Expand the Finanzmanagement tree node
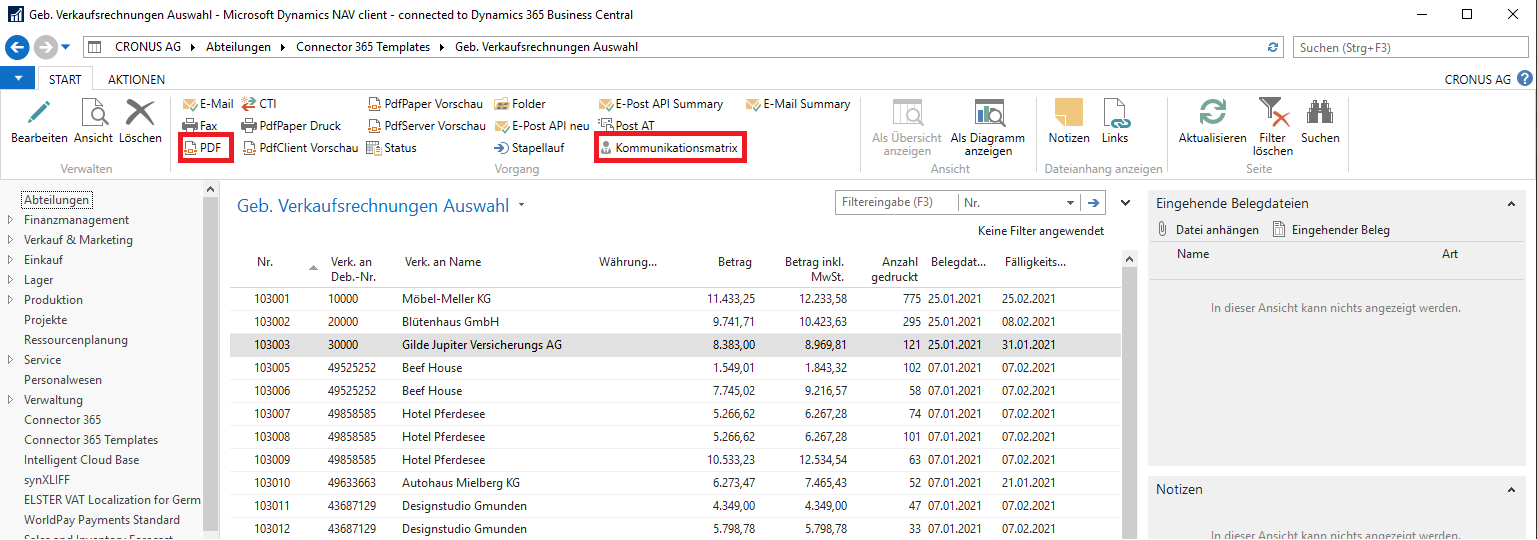Screen dimensions: 1537x540 coord(11,220)
